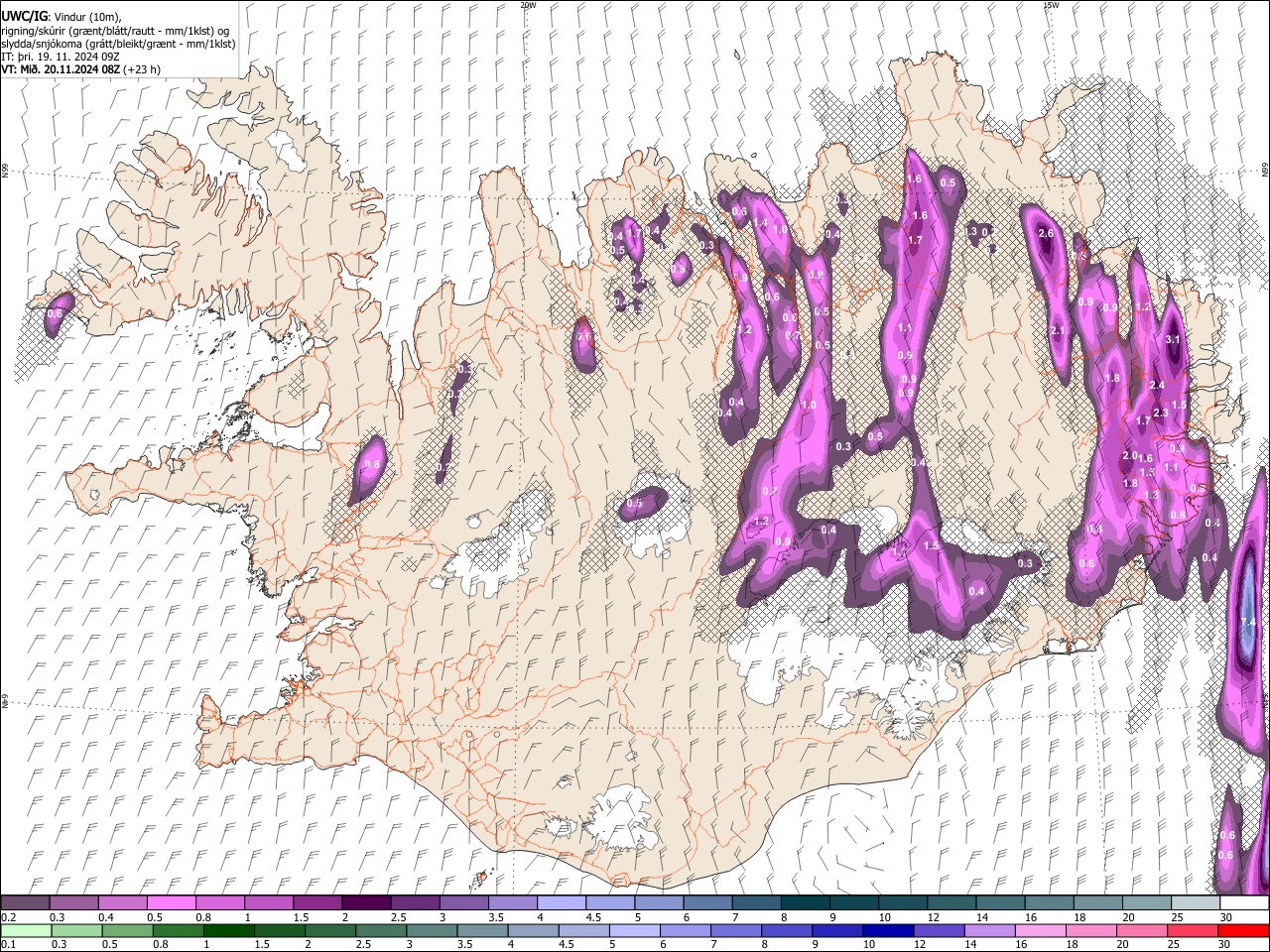Select the pale green 0.1 swatch in lower legend row
Image resolution: width=1270 pixels, height=952 pixels.
click(25, 931)
